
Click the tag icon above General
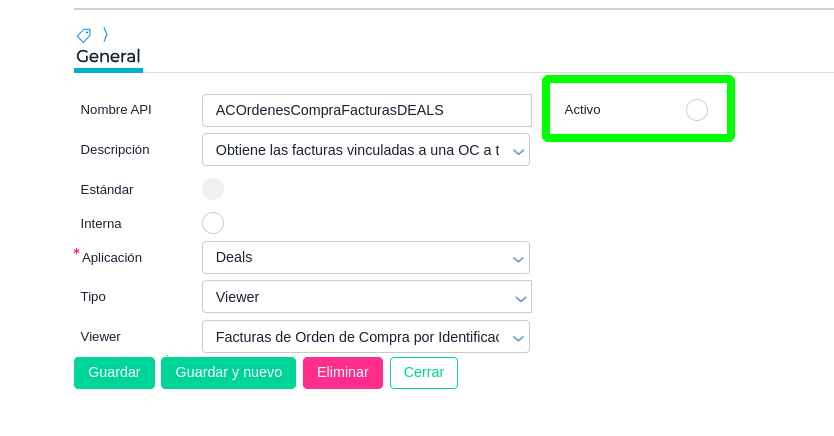click(84, 35)
